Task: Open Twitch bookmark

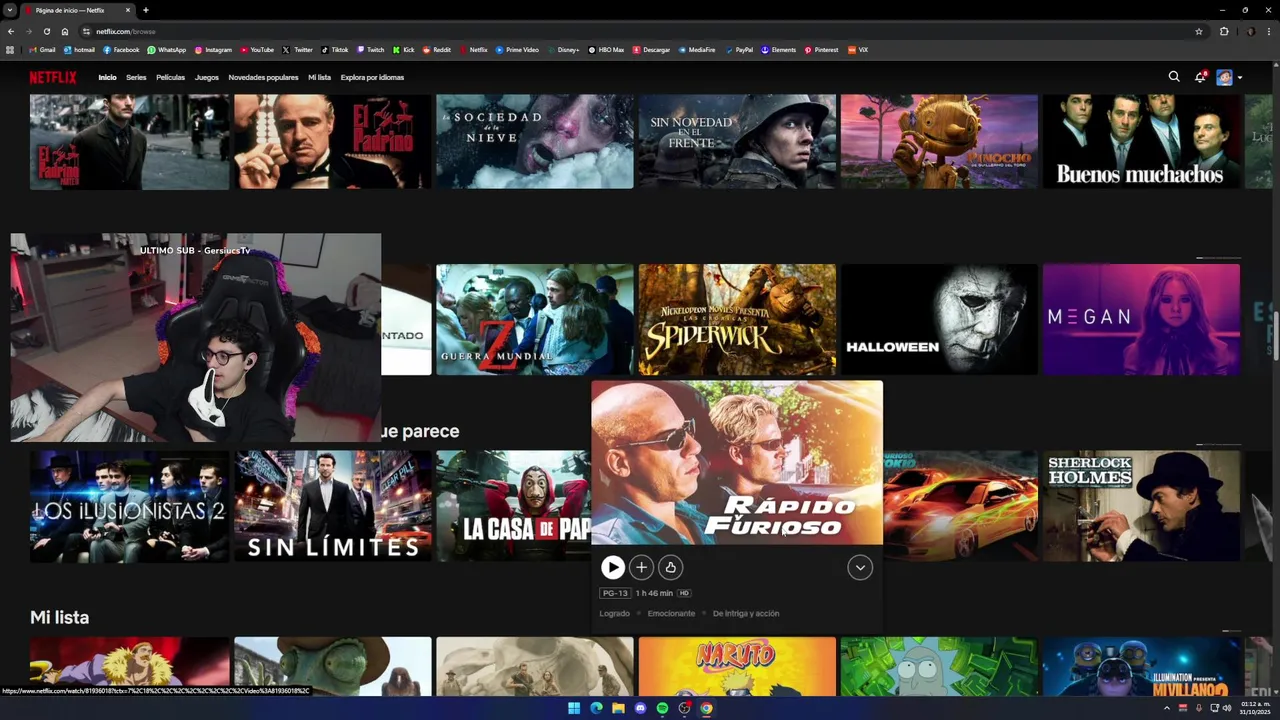Action: (370, 49)
